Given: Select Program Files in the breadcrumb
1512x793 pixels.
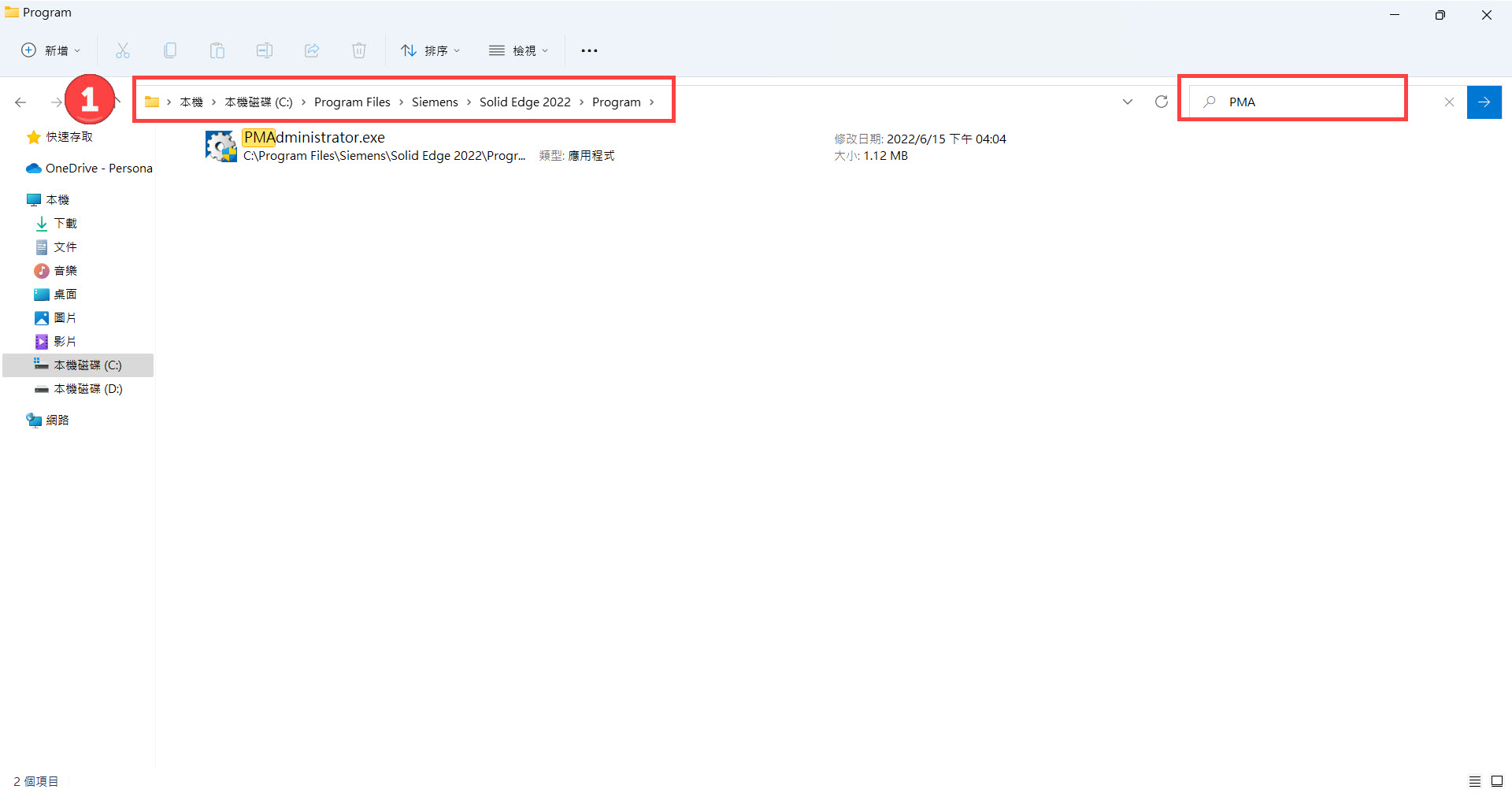Looking at the screenshot, I should click(x=352, y=102).
